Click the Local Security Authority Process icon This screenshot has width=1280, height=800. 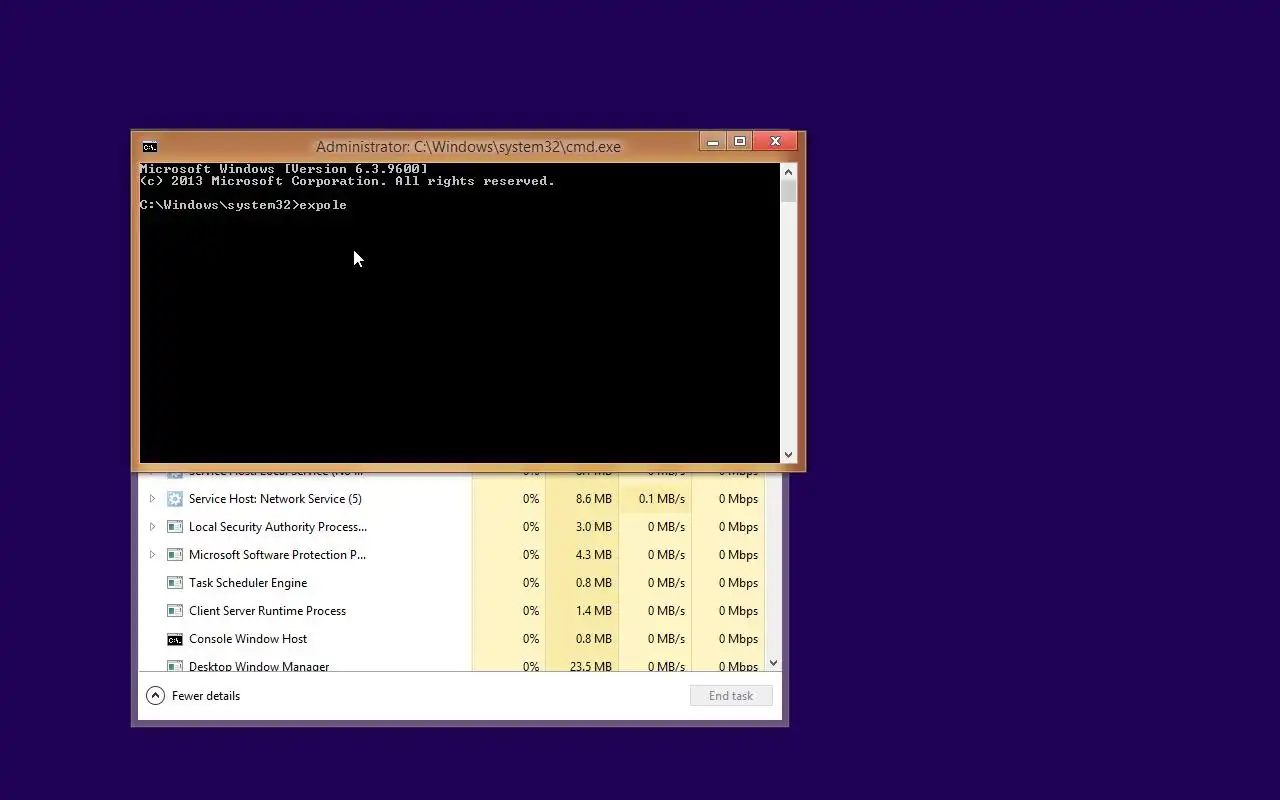coord(174,527)
